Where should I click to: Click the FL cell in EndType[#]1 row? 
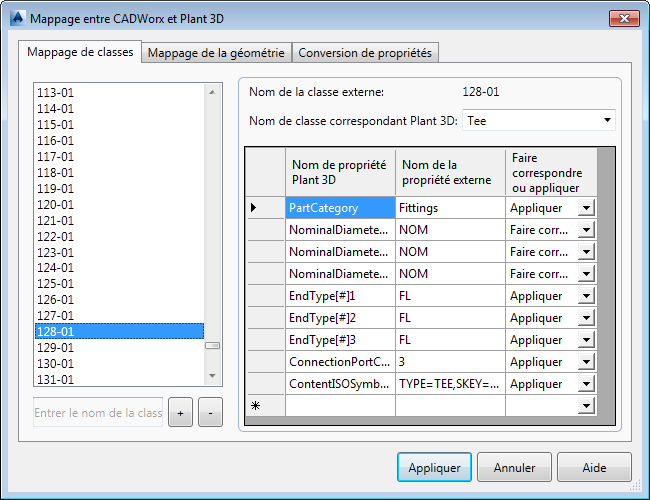[x=450, y=296]
